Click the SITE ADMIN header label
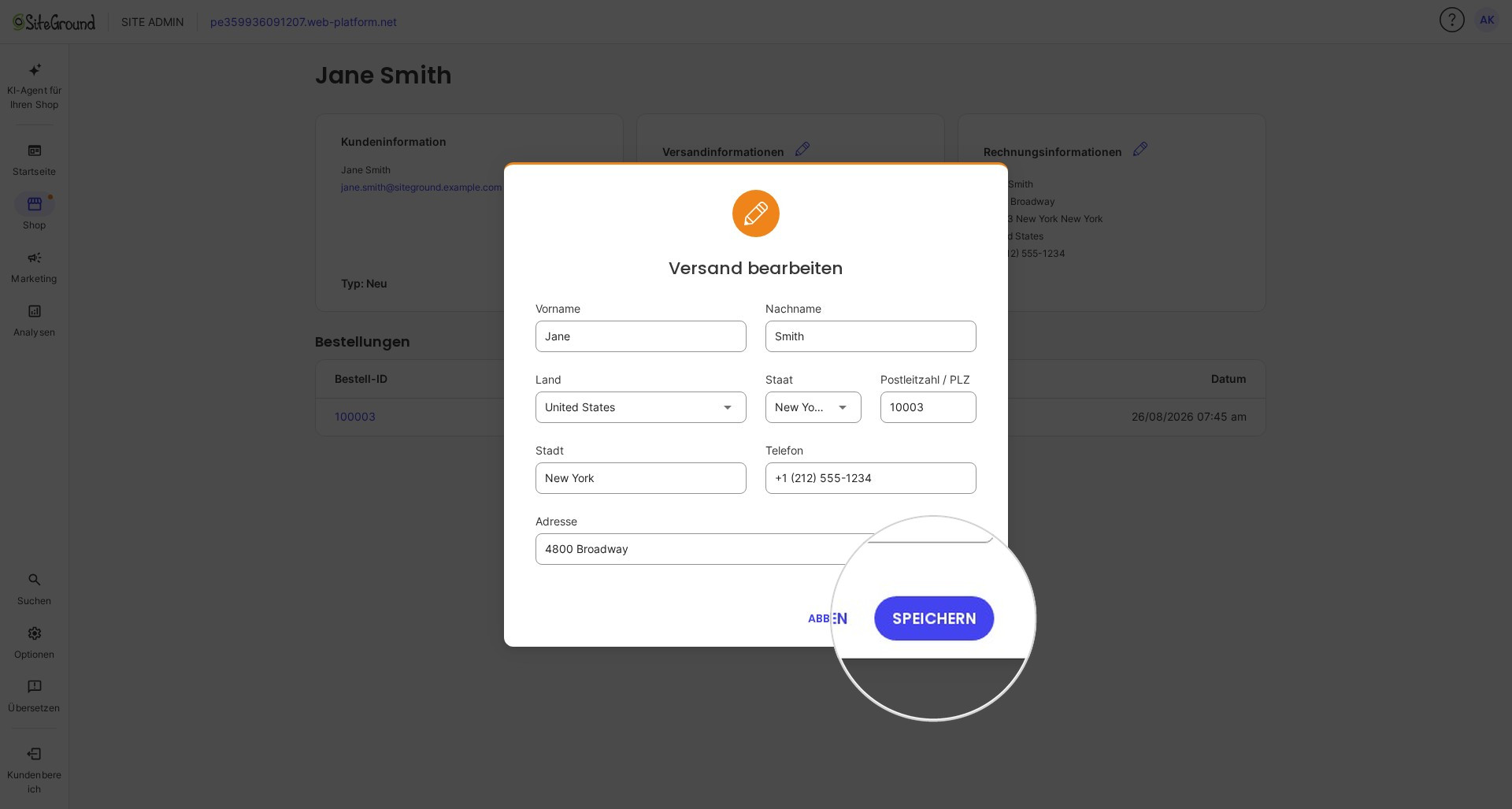Viewport: 1512px width, 809px height. [153, 22]
